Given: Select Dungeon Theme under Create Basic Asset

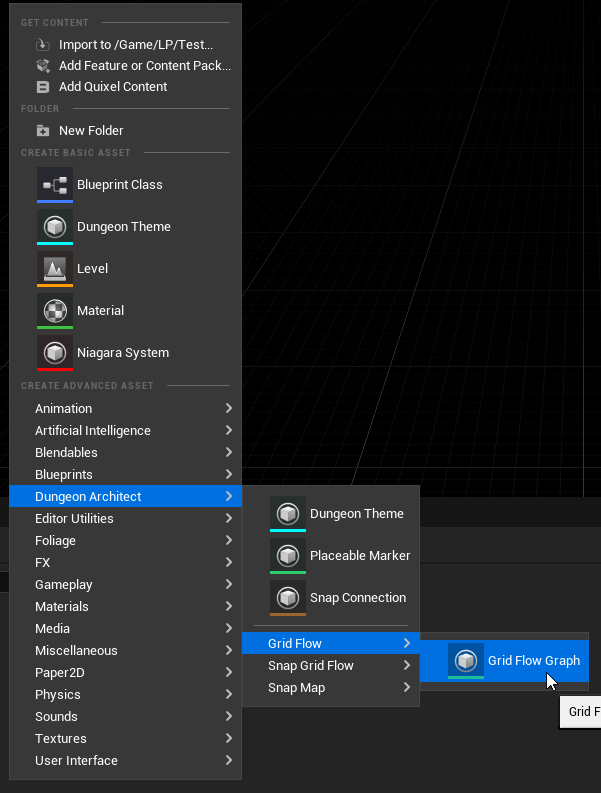Looking at the screenshot, I should tap(125, 227).
